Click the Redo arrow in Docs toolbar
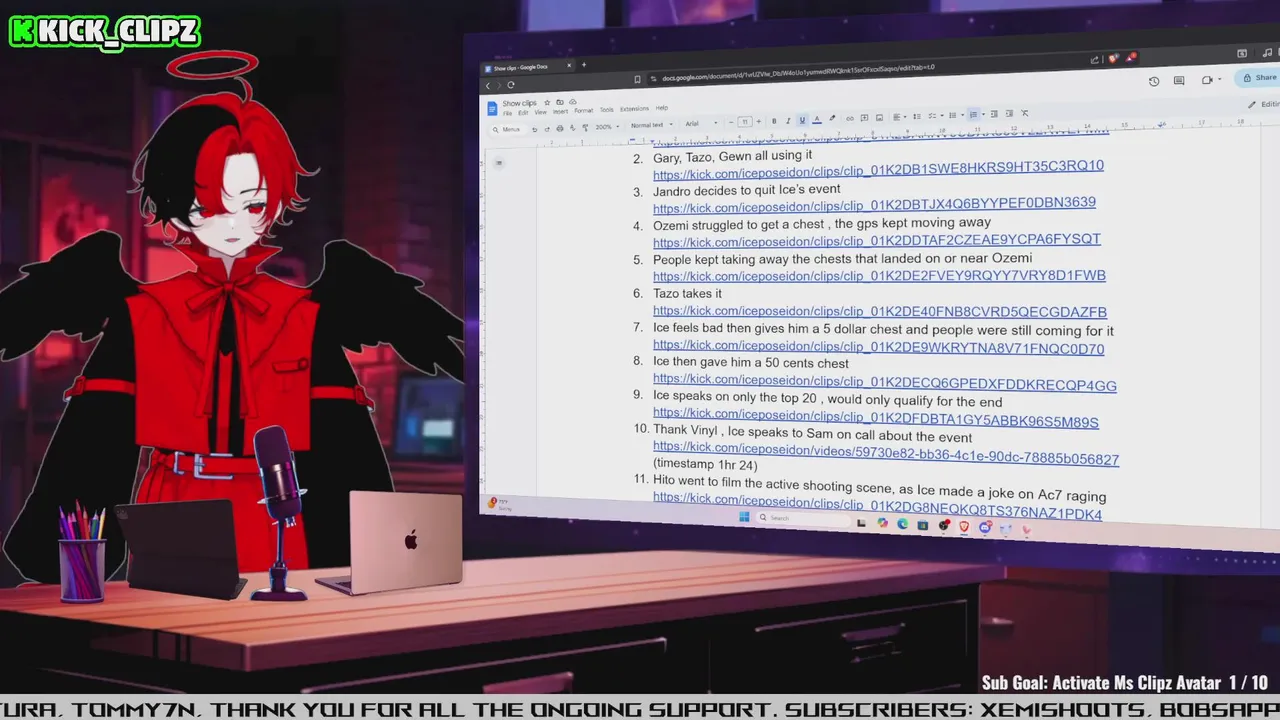 [x=547, y=129]
